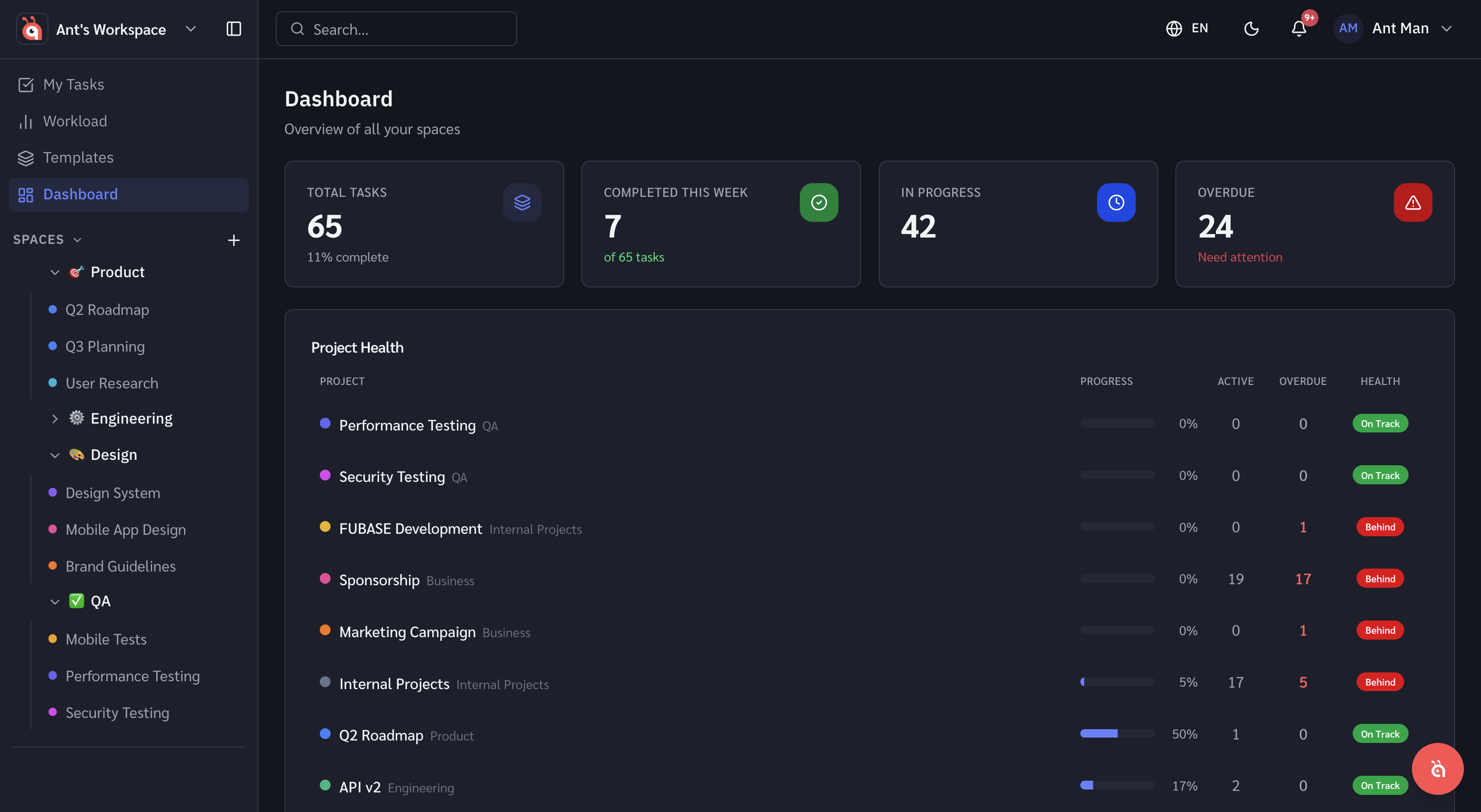
Task: Open the floating assistant button
Action: coord(1437,769)
